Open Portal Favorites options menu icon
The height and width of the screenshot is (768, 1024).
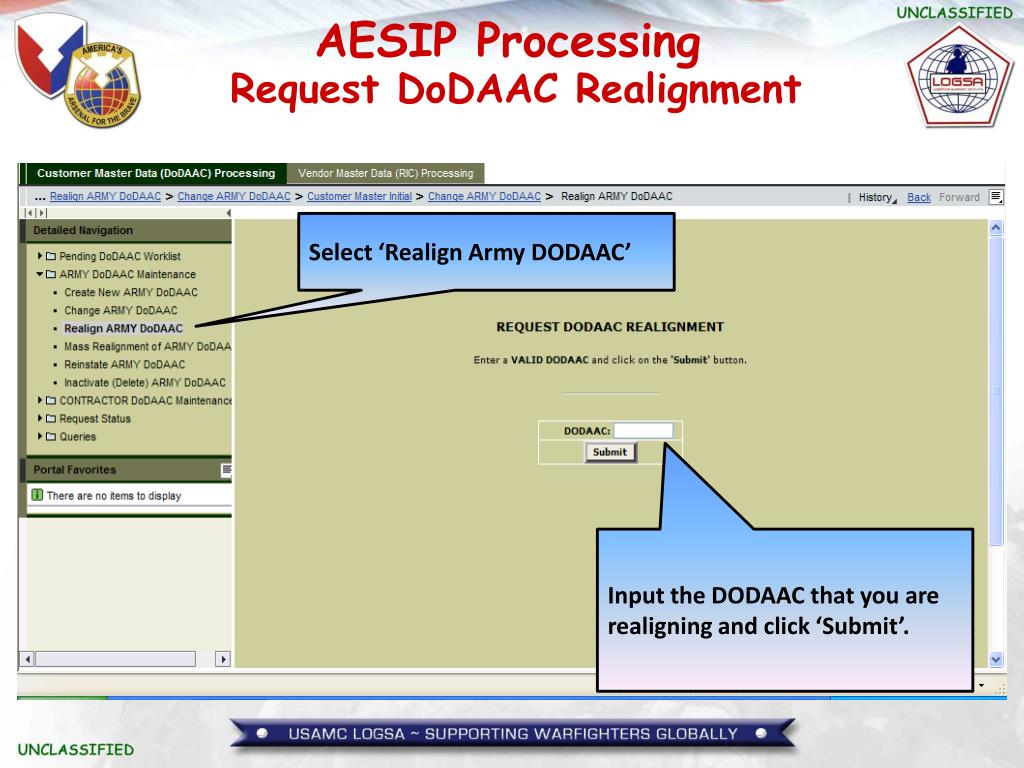227,470
